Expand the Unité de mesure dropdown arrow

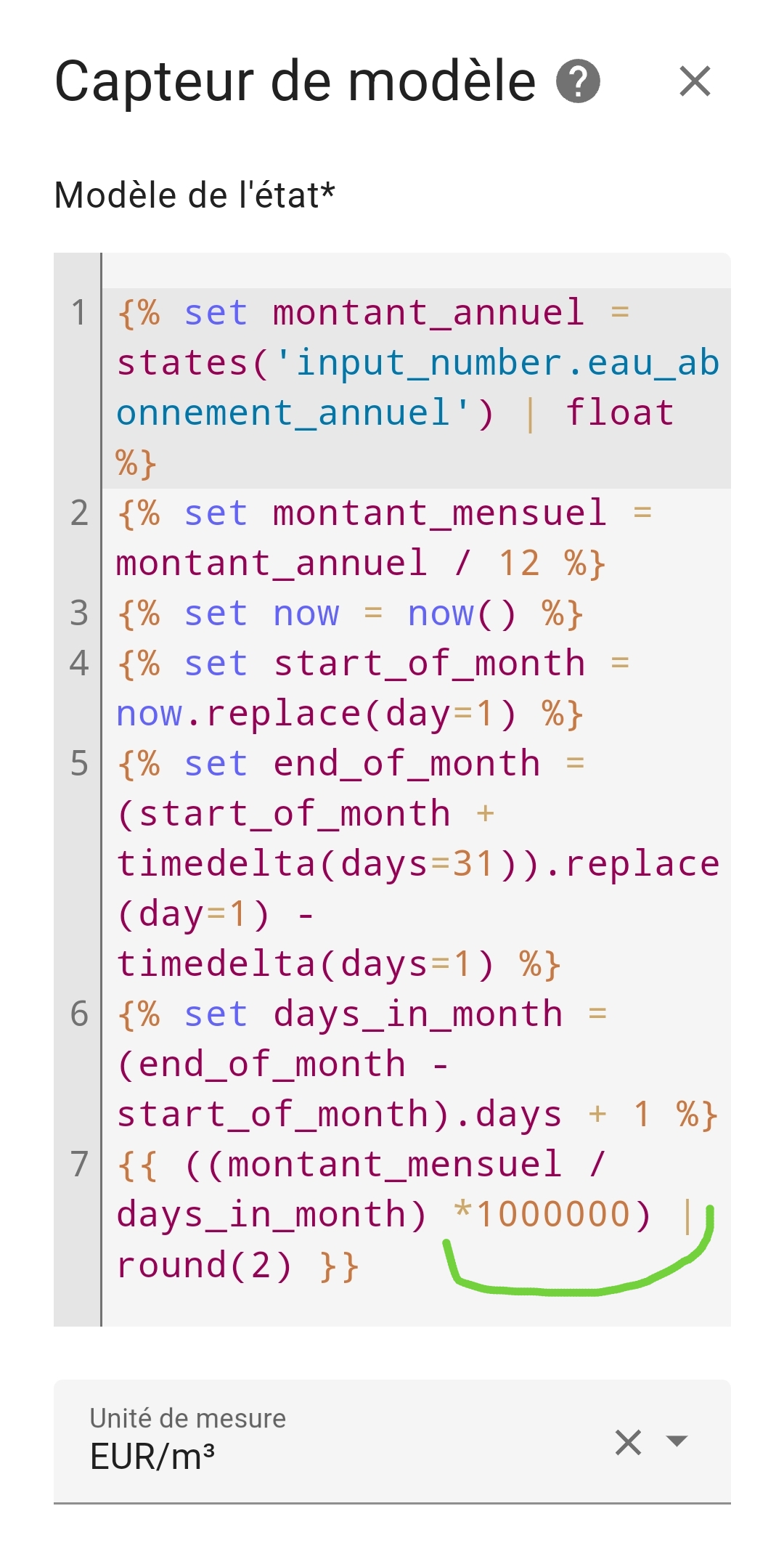(x=677, y=1441)
